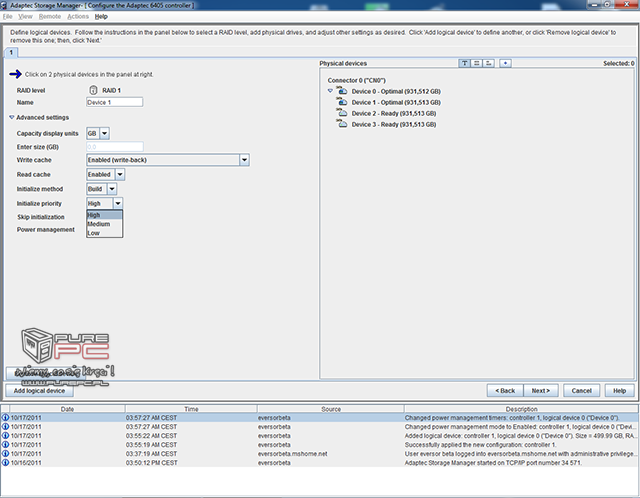Sort event log by Description column

click(521, 409)
